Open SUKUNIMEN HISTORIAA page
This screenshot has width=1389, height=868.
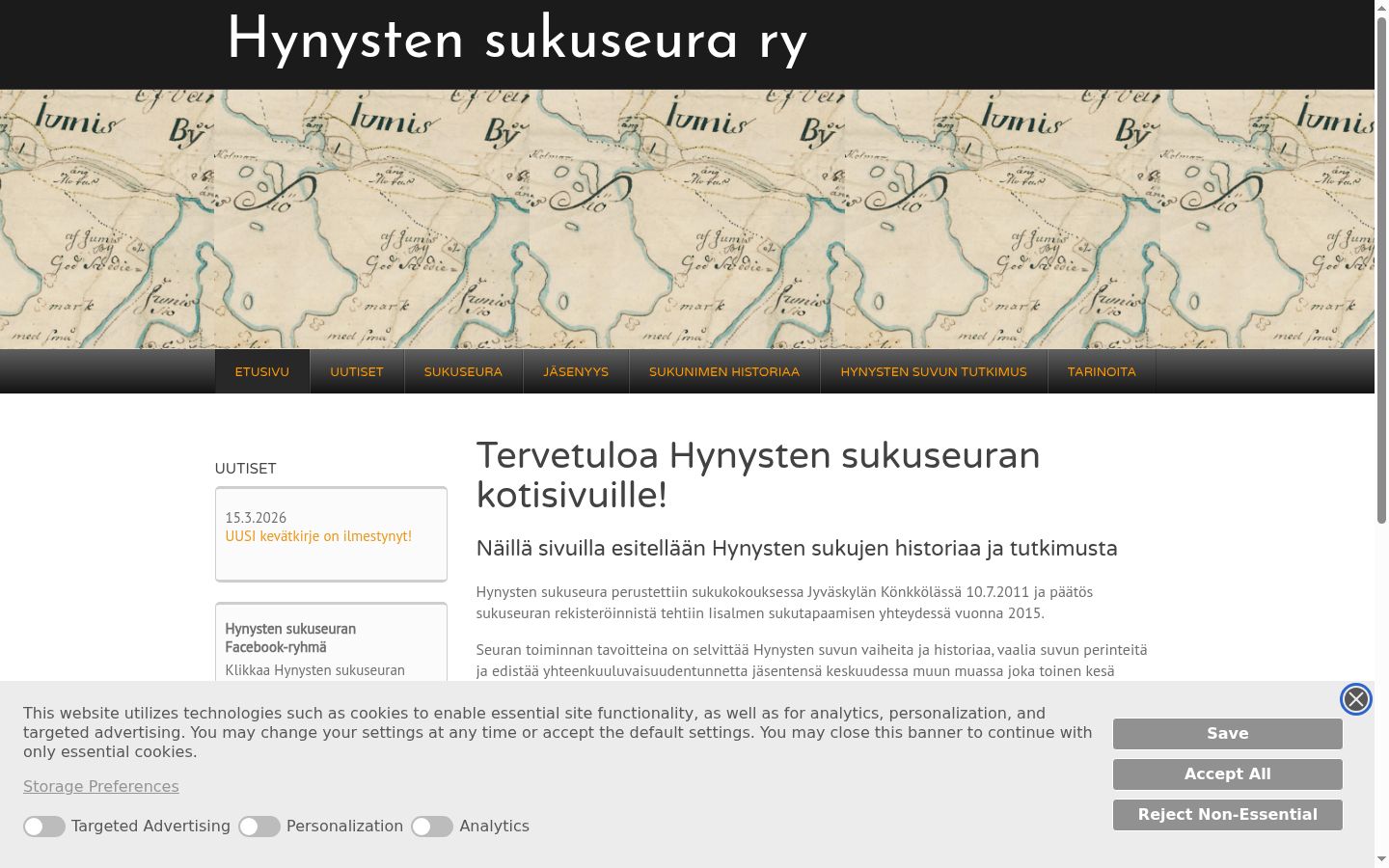click(x=724, y=371)
